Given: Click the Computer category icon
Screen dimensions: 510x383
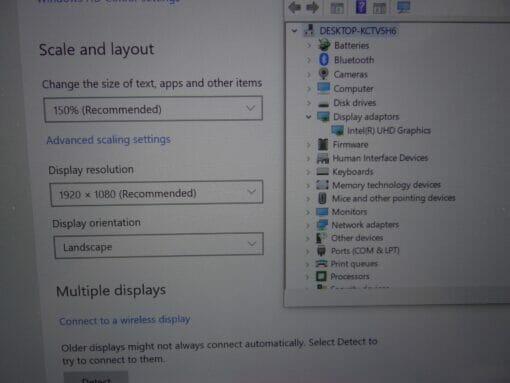Looking at the screenshot, I should click(x=323, y=88).
